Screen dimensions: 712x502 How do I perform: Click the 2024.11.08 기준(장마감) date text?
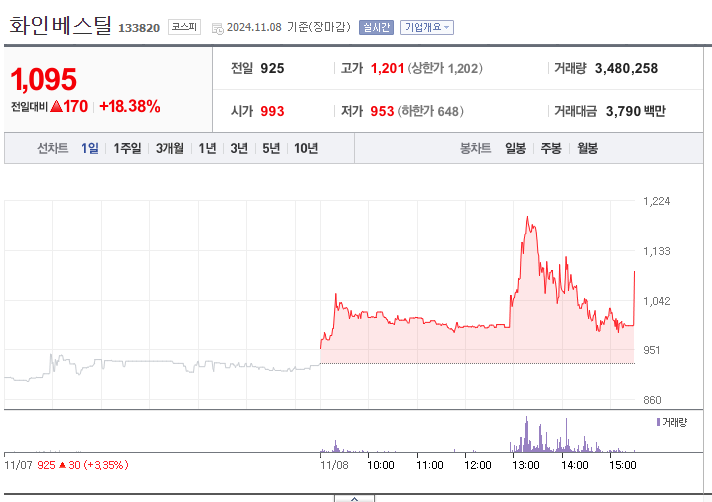288,27
